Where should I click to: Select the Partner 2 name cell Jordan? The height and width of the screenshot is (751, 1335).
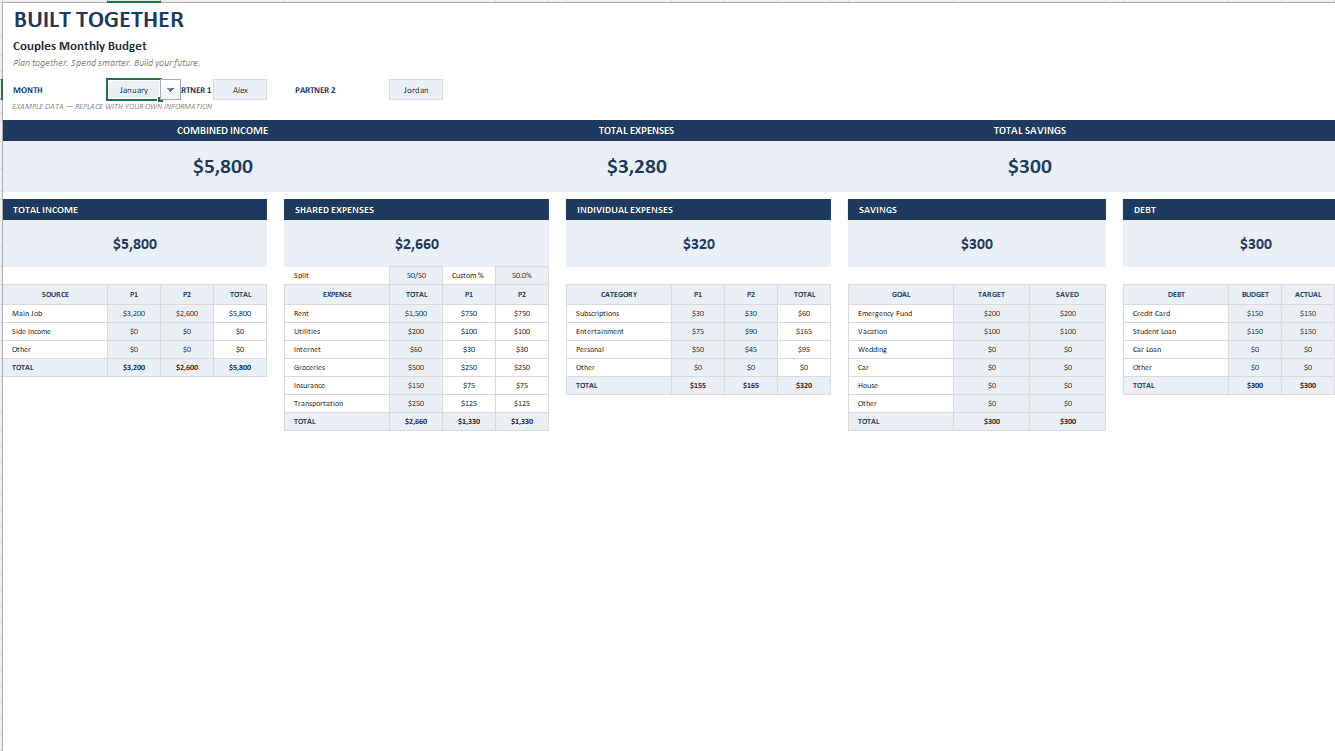pos(416,90)
